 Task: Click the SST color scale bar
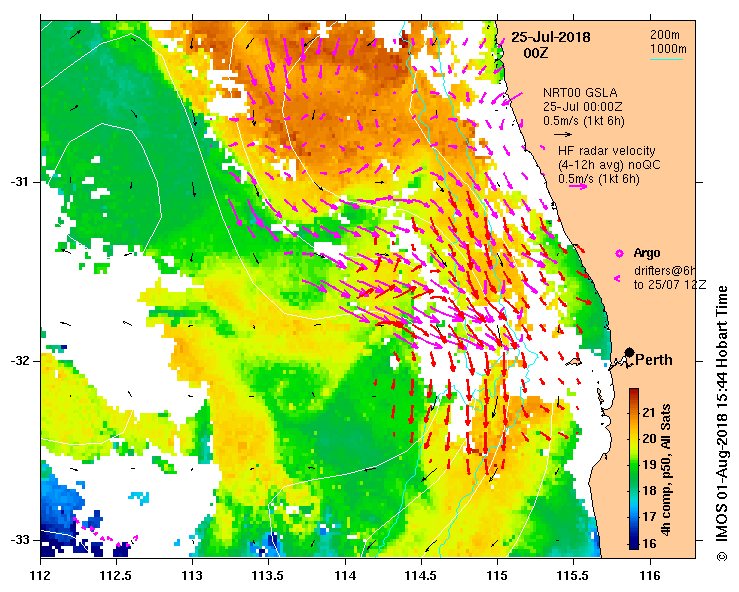coord(634,469)
